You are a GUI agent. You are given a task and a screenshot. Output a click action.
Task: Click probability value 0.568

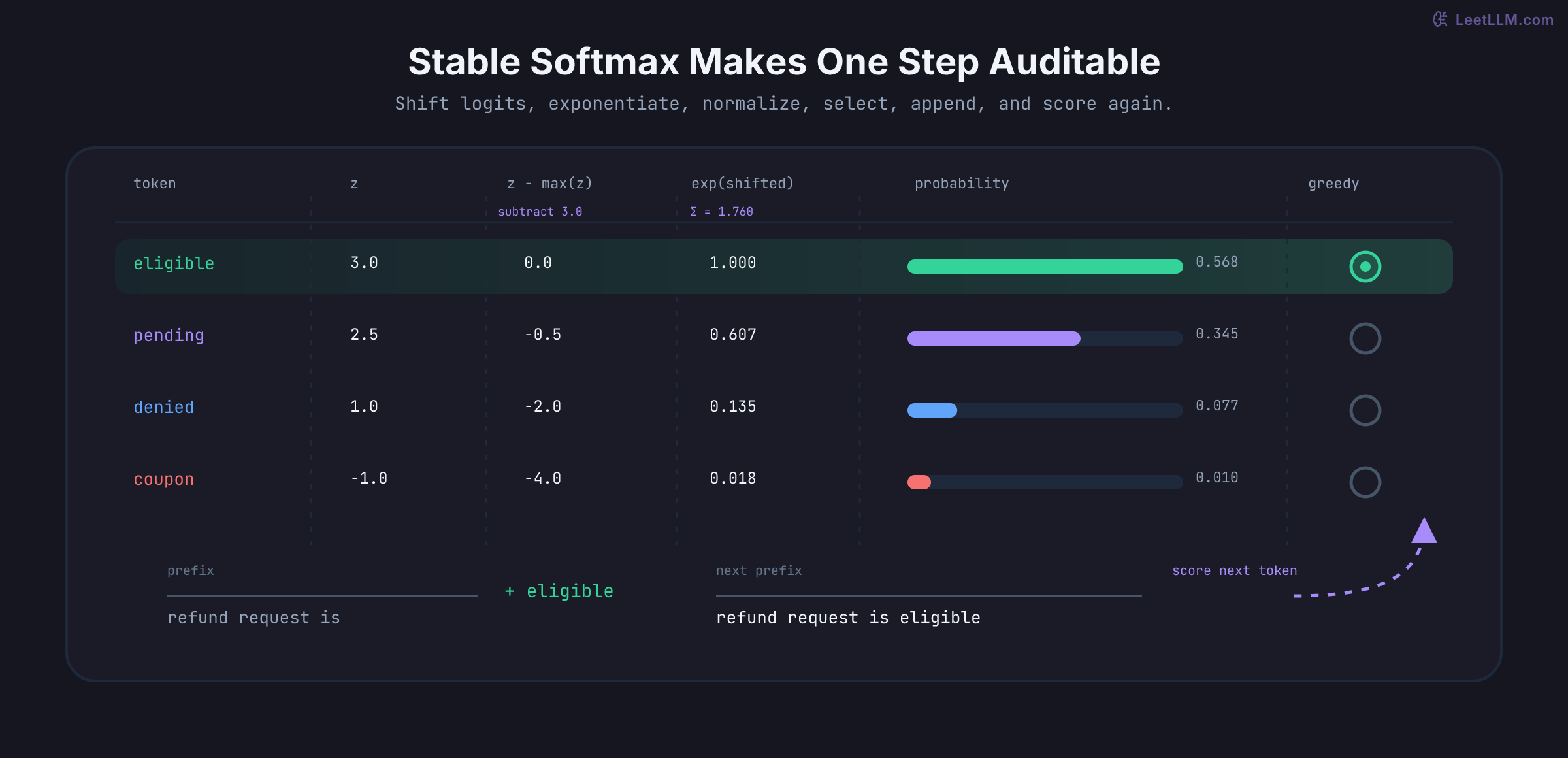coord(1217,262)
